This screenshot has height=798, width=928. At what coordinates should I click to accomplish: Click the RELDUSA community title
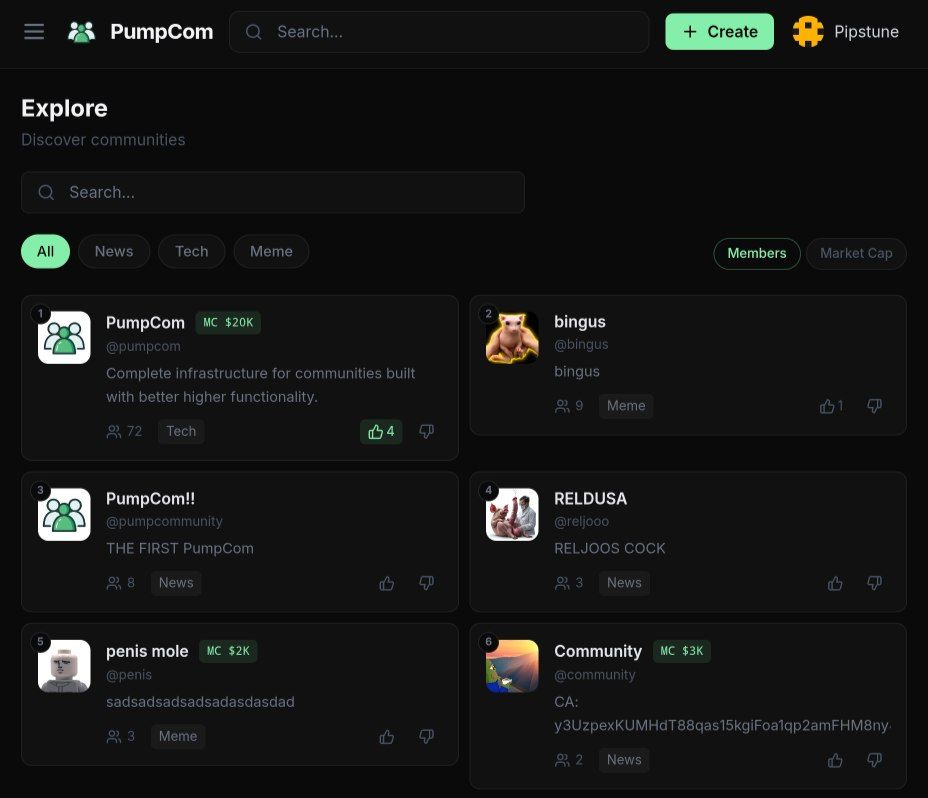point(590,498)
